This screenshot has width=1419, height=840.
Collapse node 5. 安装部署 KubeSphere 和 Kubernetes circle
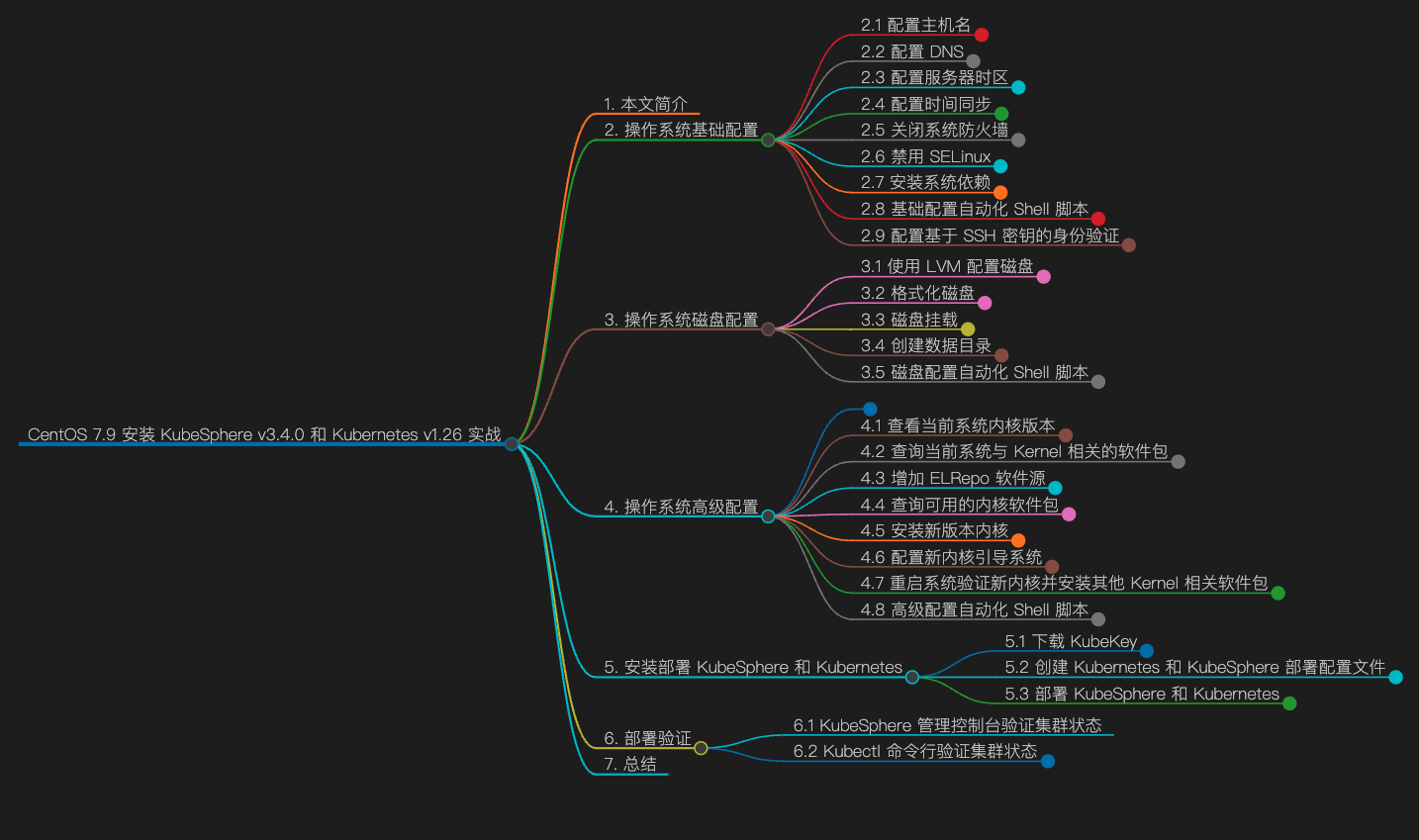click(x=912, y=677)
